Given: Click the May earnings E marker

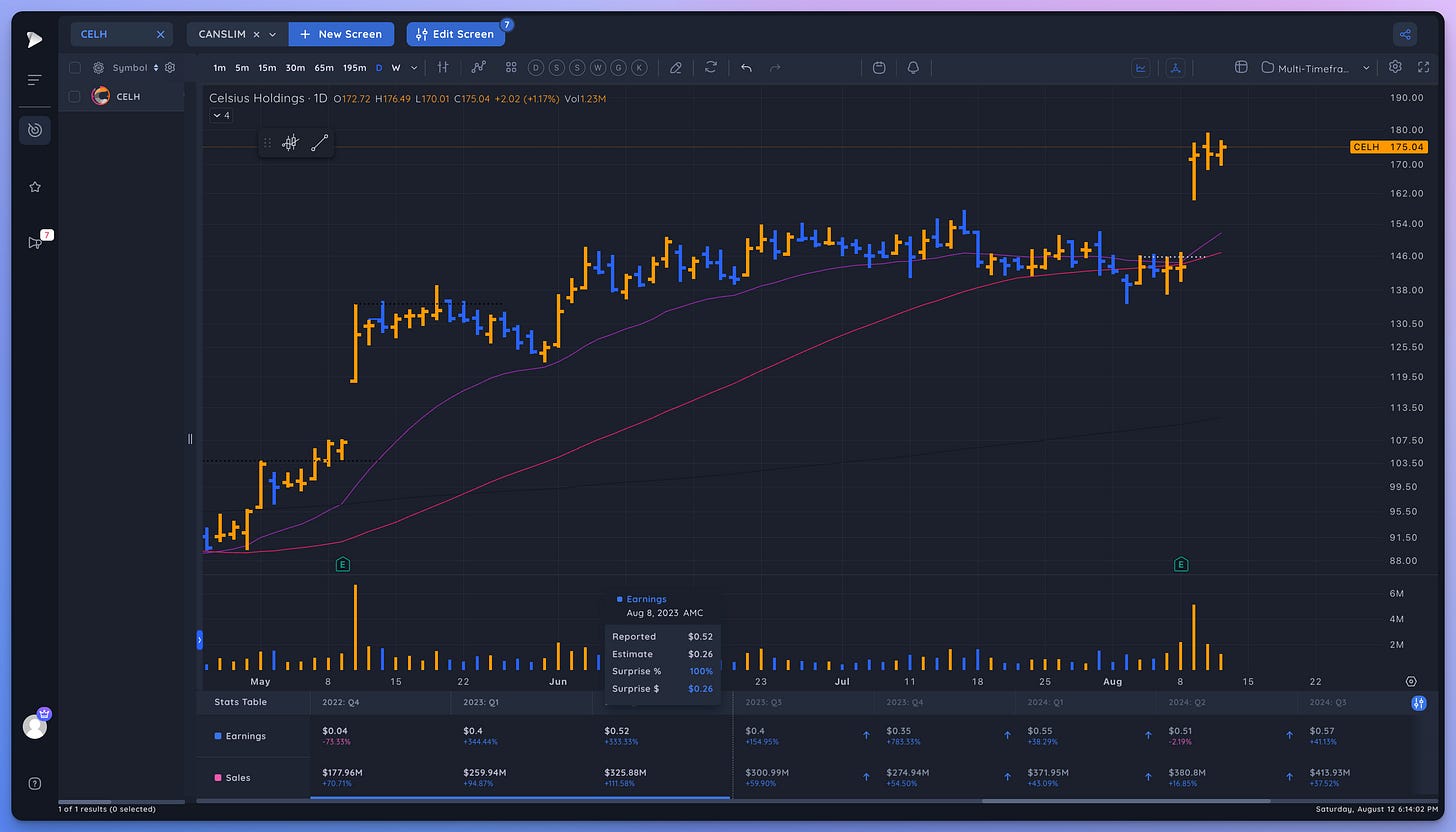Looking at the screenshot, I should [x=343, y=565].
